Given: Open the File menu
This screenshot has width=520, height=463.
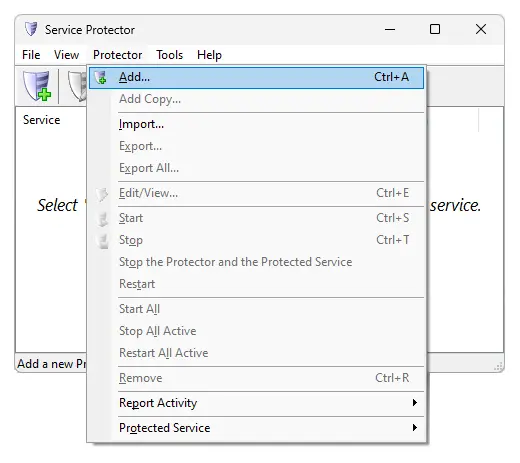Looking at the screenshot, I should click(31, 55).
